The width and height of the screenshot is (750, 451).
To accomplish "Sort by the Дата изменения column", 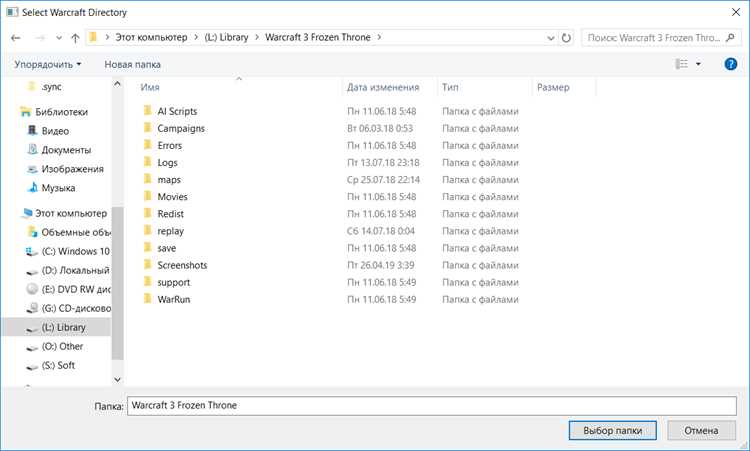I will tap(383, 88).
